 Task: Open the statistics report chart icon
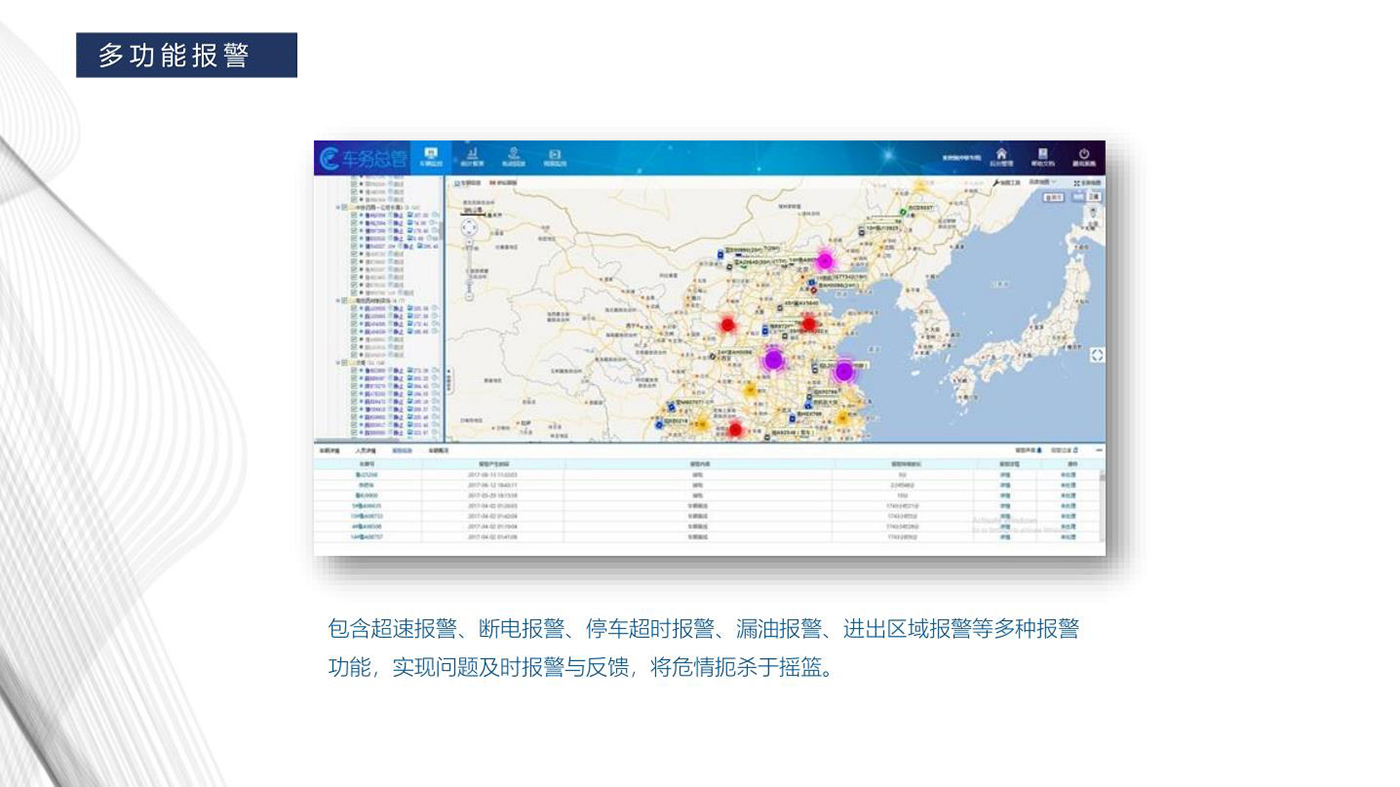click(472, 157)
